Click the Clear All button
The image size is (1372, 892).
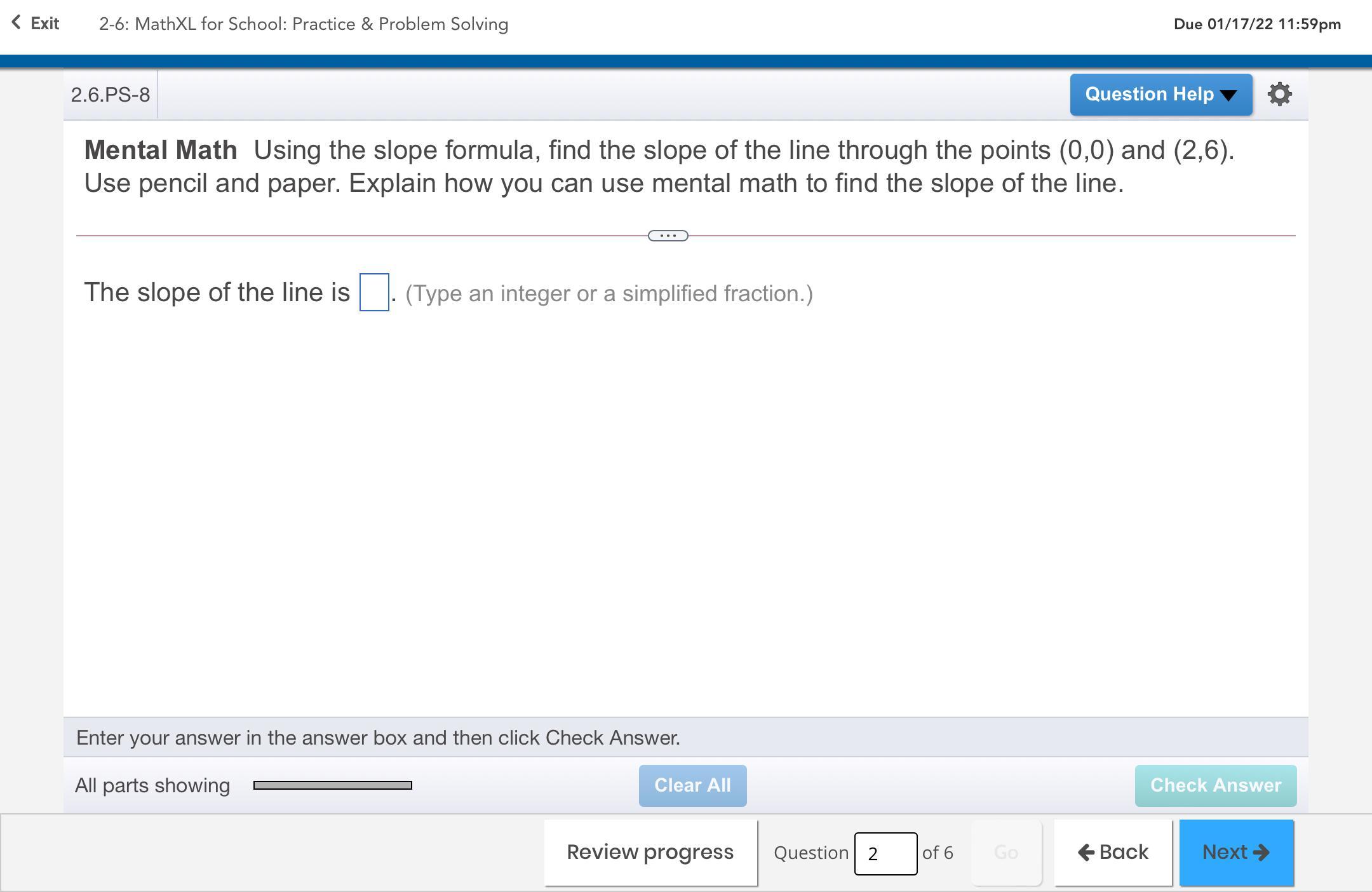[x=692, y=786]
